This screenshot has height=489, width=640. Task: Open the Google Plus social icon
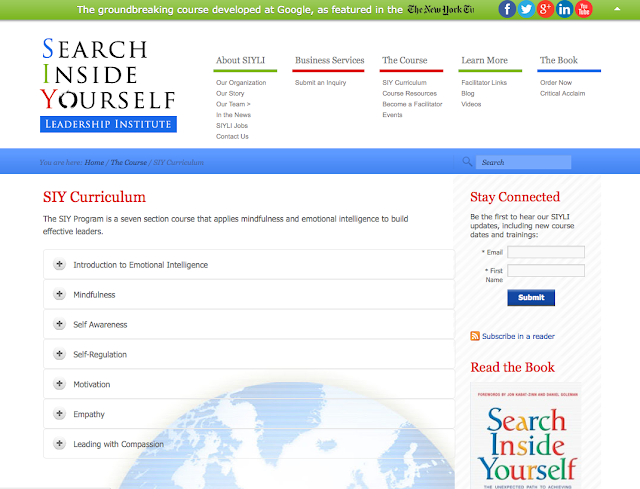pos(545,9)
